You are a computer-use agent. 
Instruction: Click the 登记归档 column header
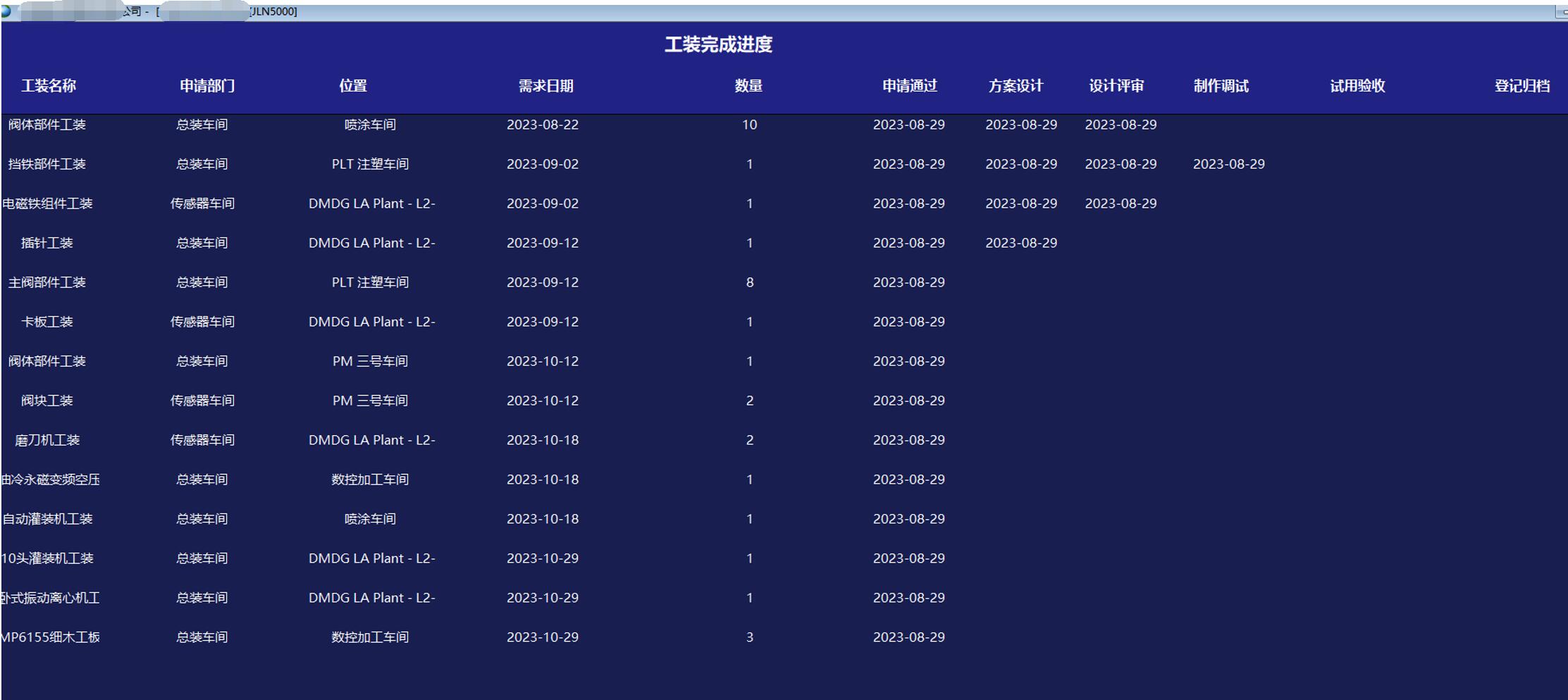[x=1521, y=86]
